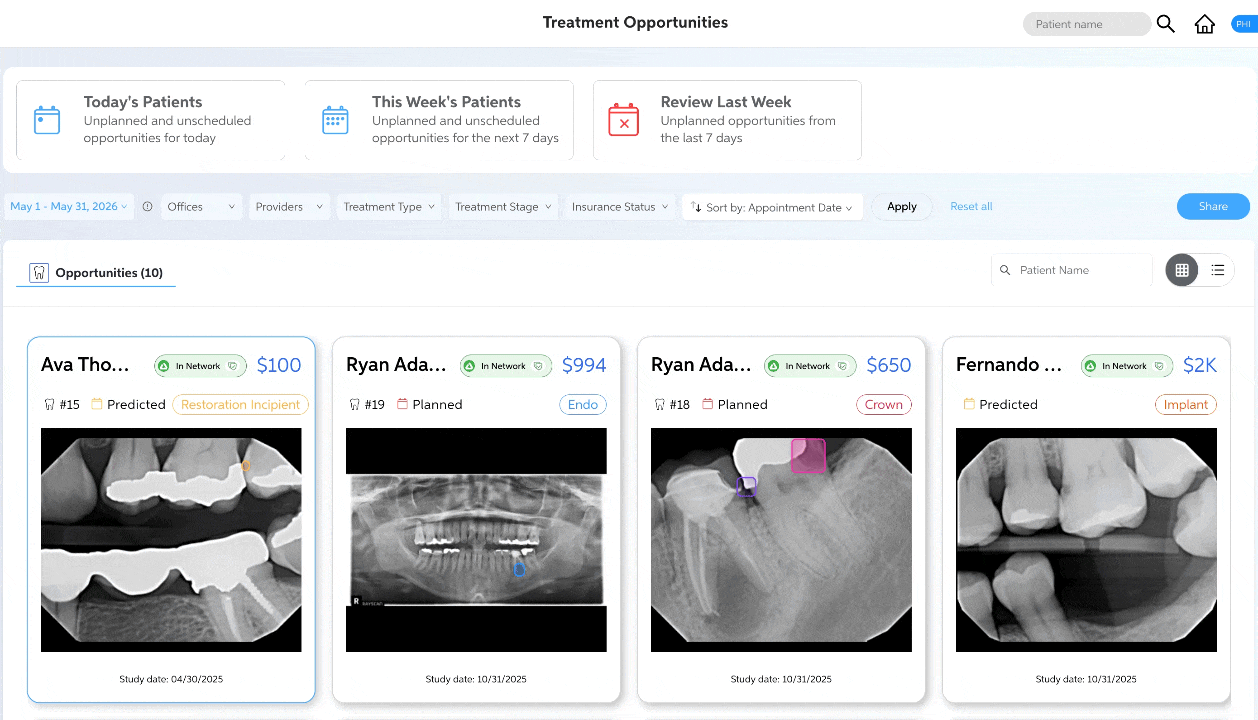The height and width of the screenshot is (720, 1258).
Task: Open the Offices dropdown
Action: (x=202, y=207)
